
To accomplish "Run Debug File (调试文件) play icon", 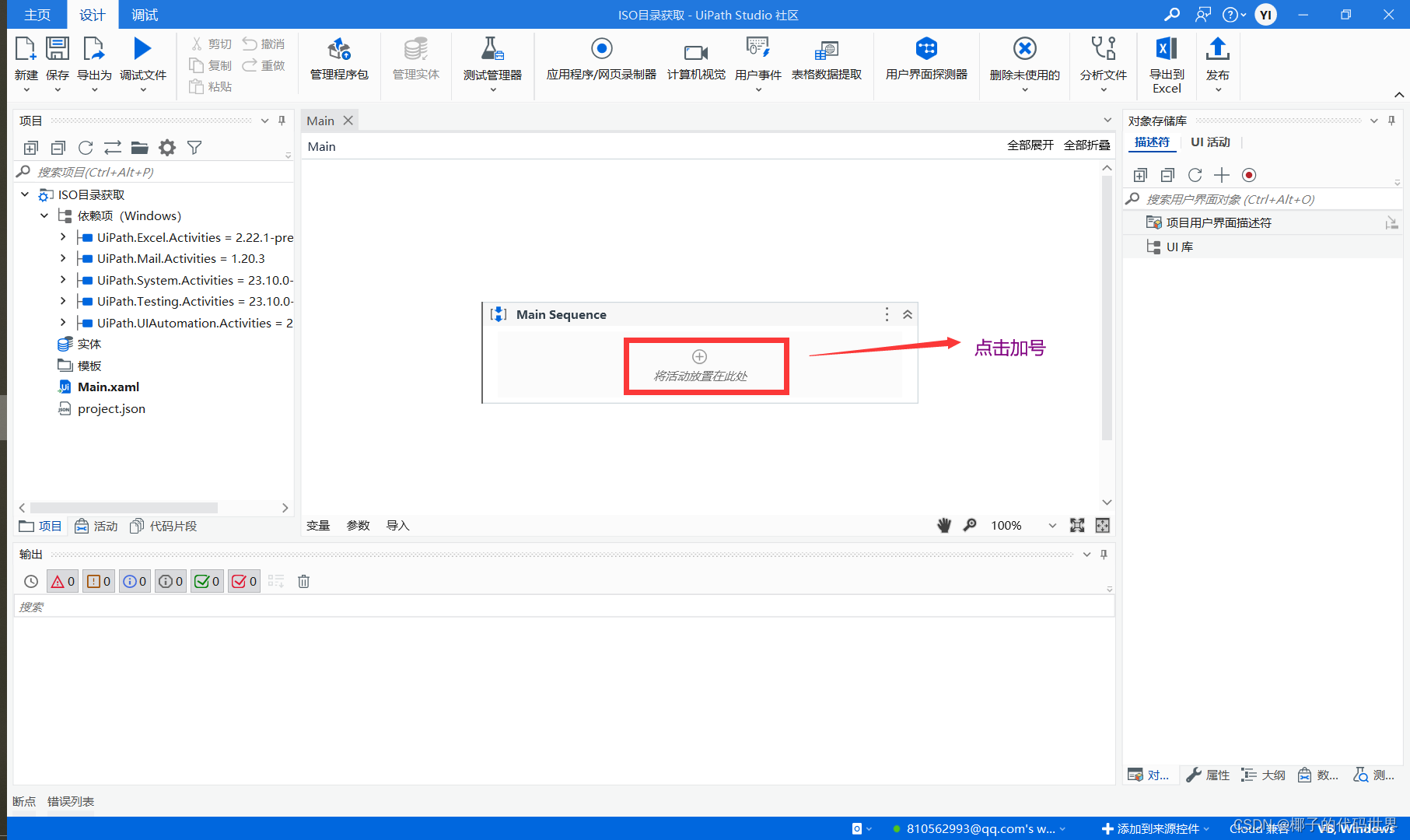I will (142, 49).
